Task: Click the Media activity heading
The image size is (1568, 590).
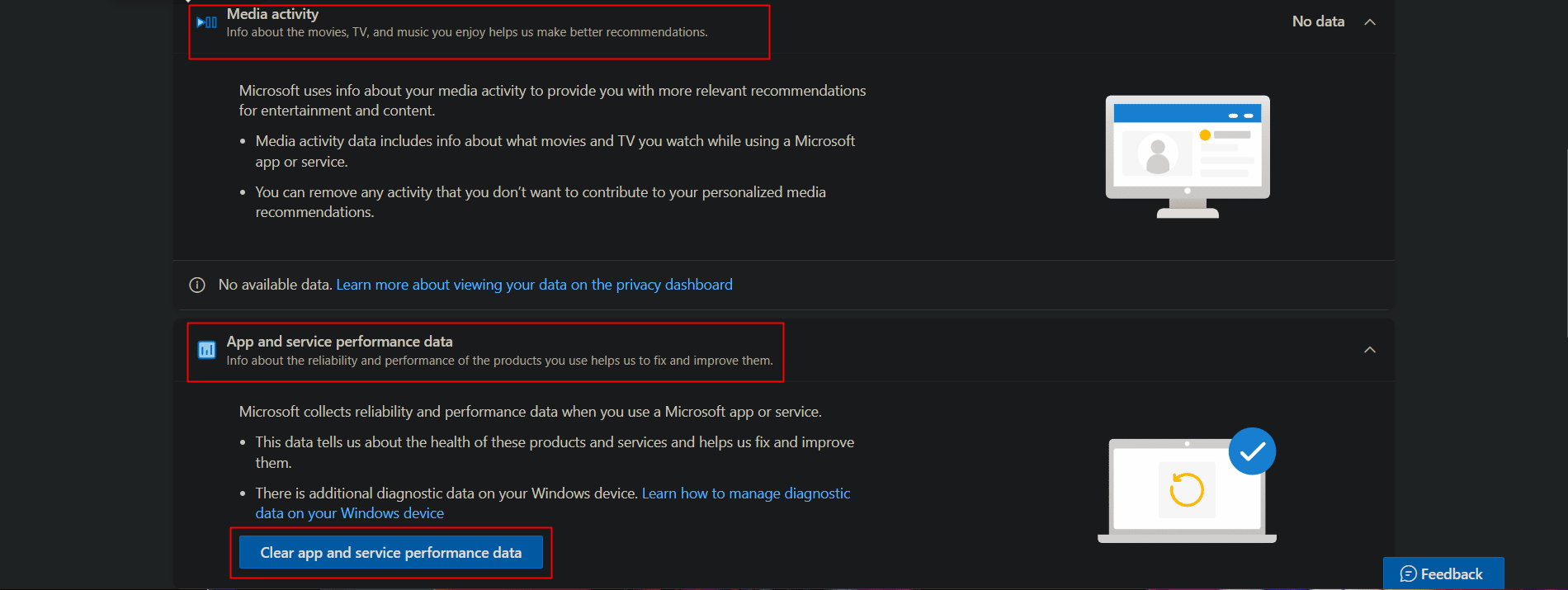Action: pos(272,14)
